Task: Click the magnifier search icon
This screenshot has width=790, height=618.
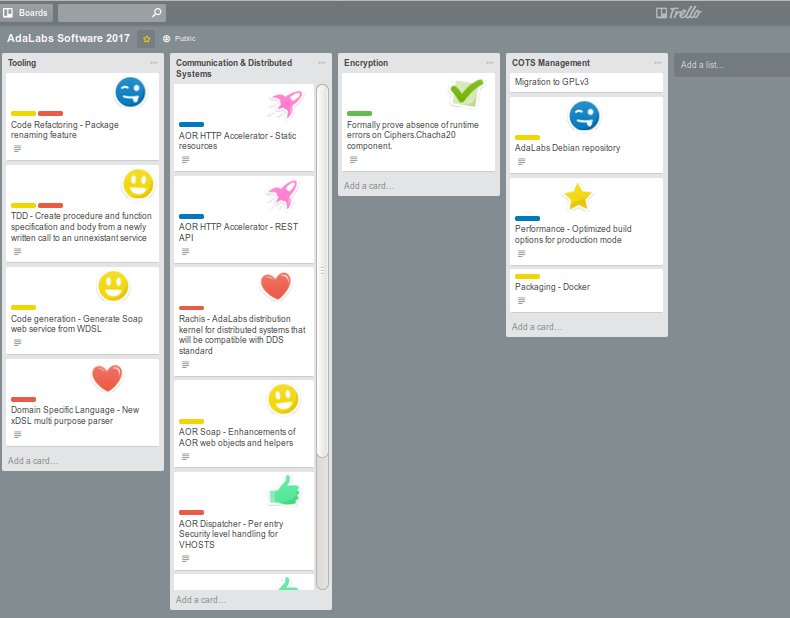Action: (157, 12)
